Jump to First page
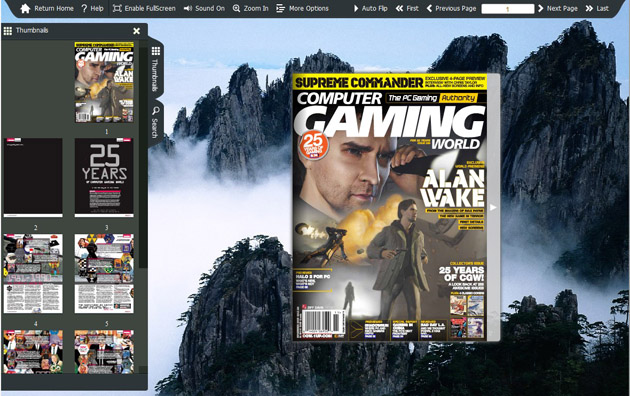 tap(407, 8)
